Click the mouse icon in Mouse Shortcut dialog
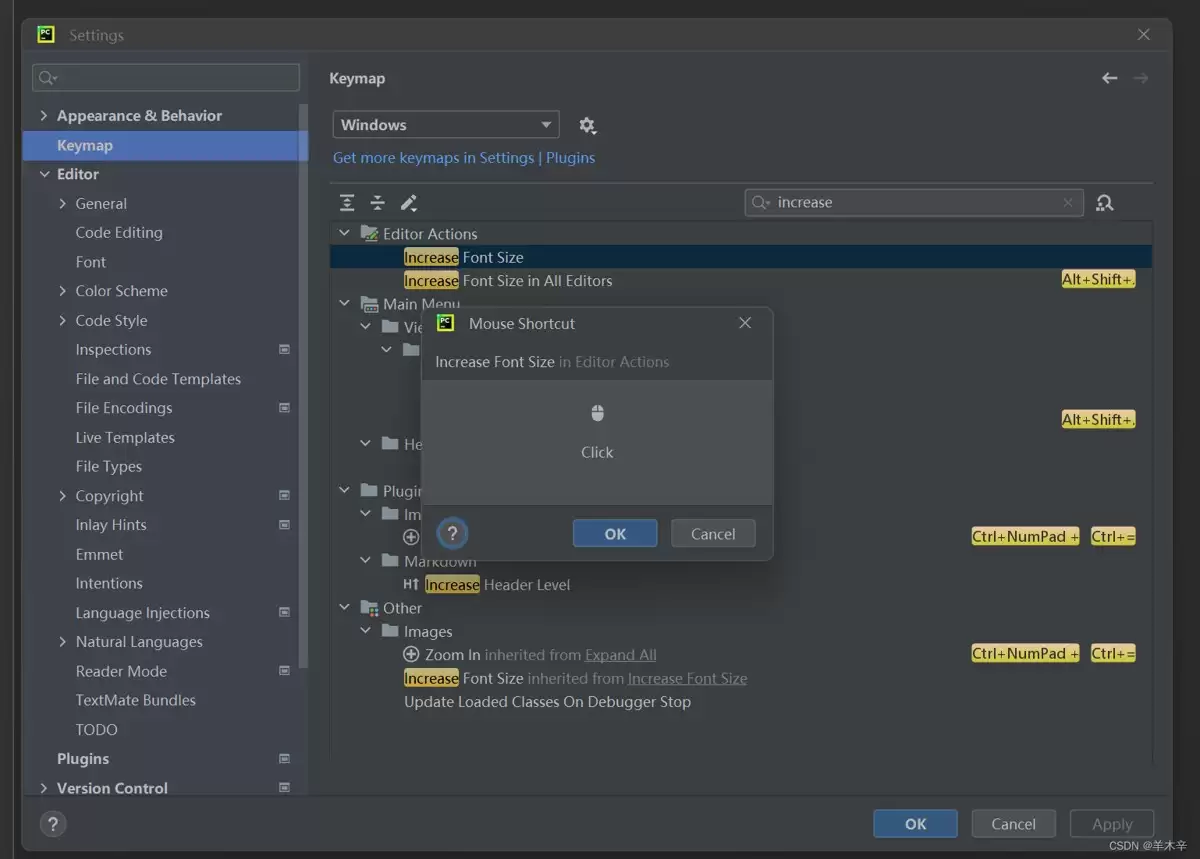The image size is (1200, 859). coord(597,413)
